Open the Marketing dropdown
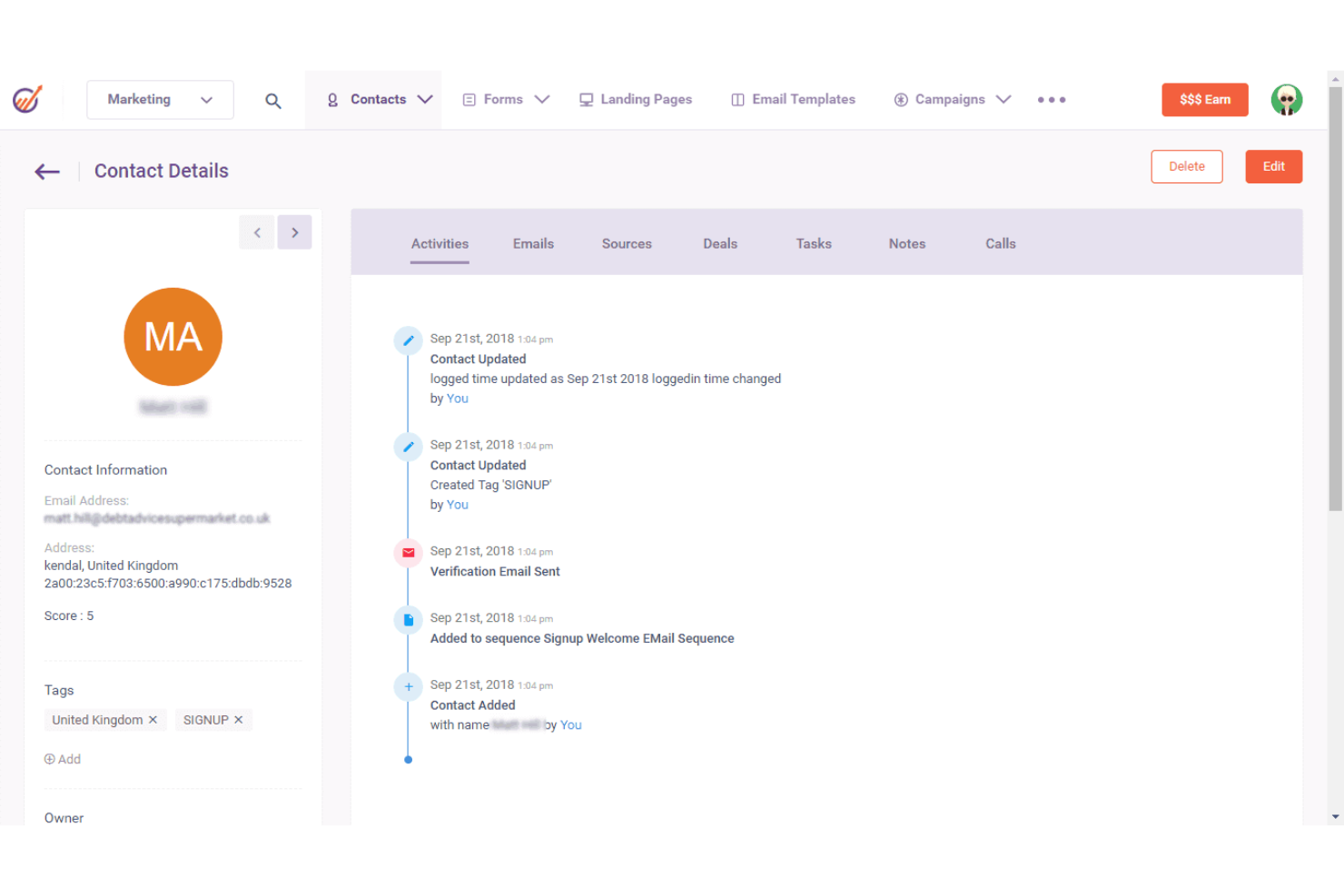 (160, 100)
